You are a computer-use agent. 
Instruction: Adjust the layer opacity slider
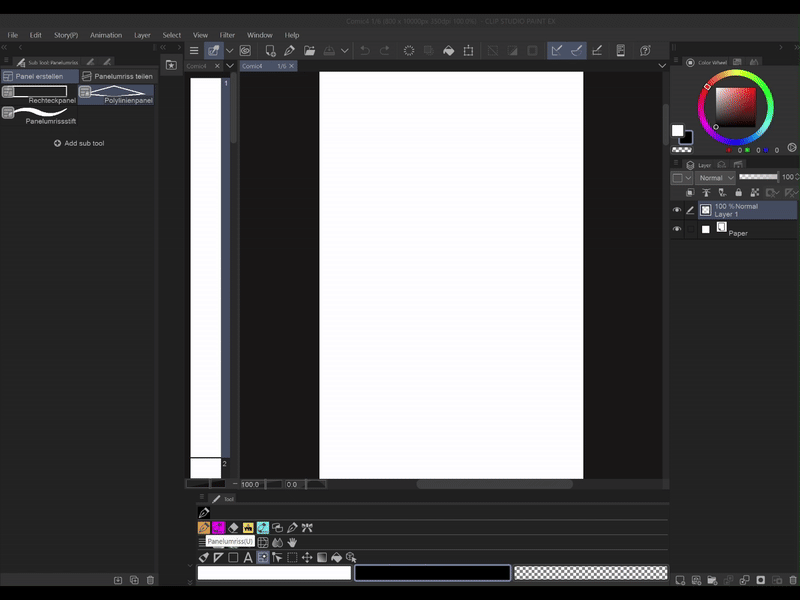(x=759, y=177)
